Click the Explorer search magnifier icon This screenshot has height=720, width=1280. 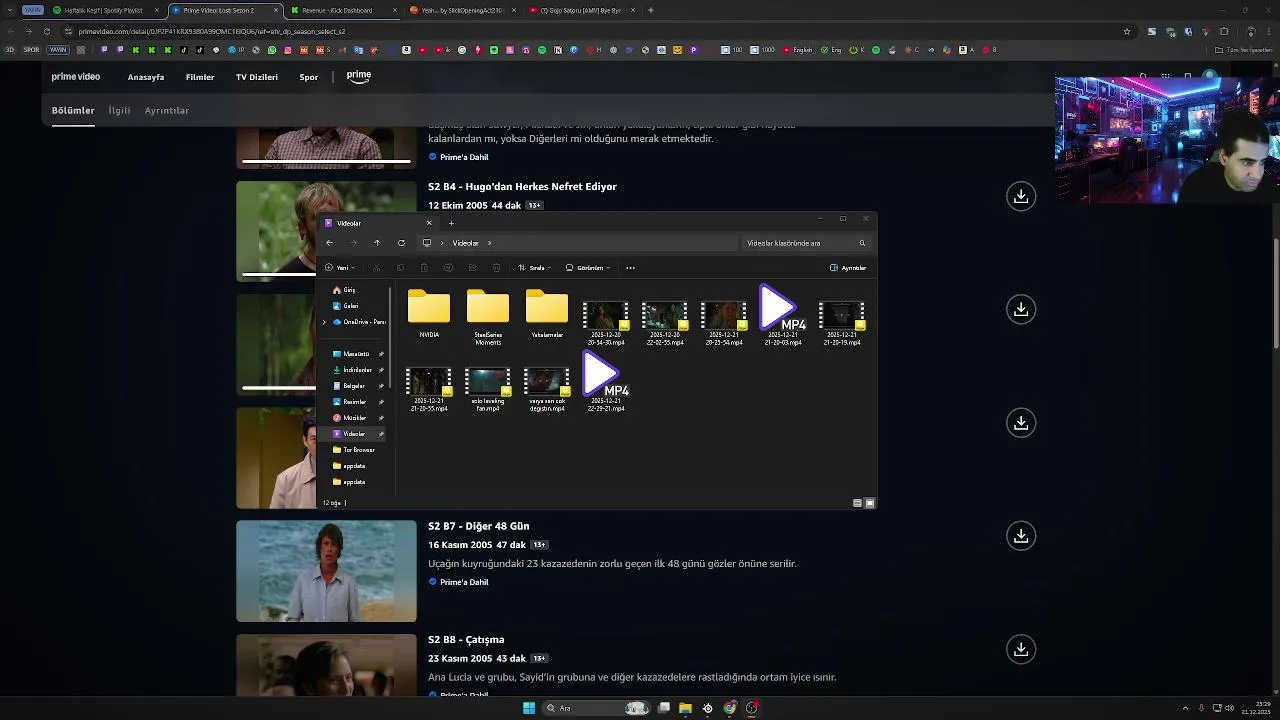pyautogui.click(x=862, y=243)
